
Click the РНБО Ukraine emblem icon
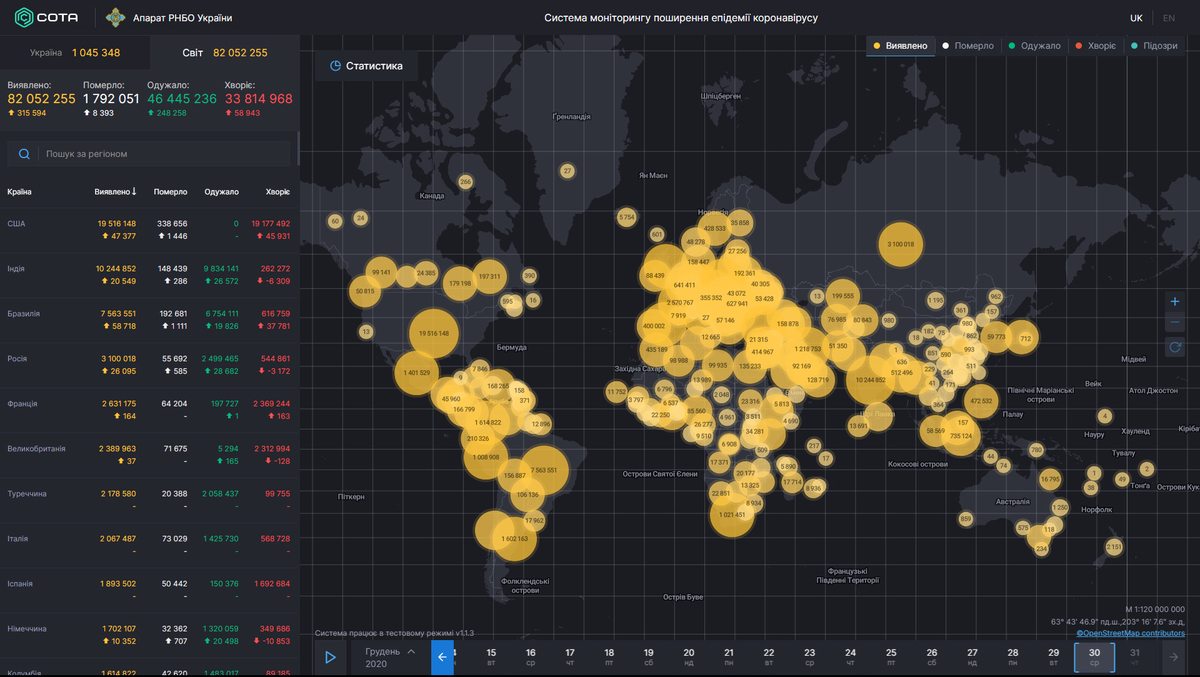116,17
